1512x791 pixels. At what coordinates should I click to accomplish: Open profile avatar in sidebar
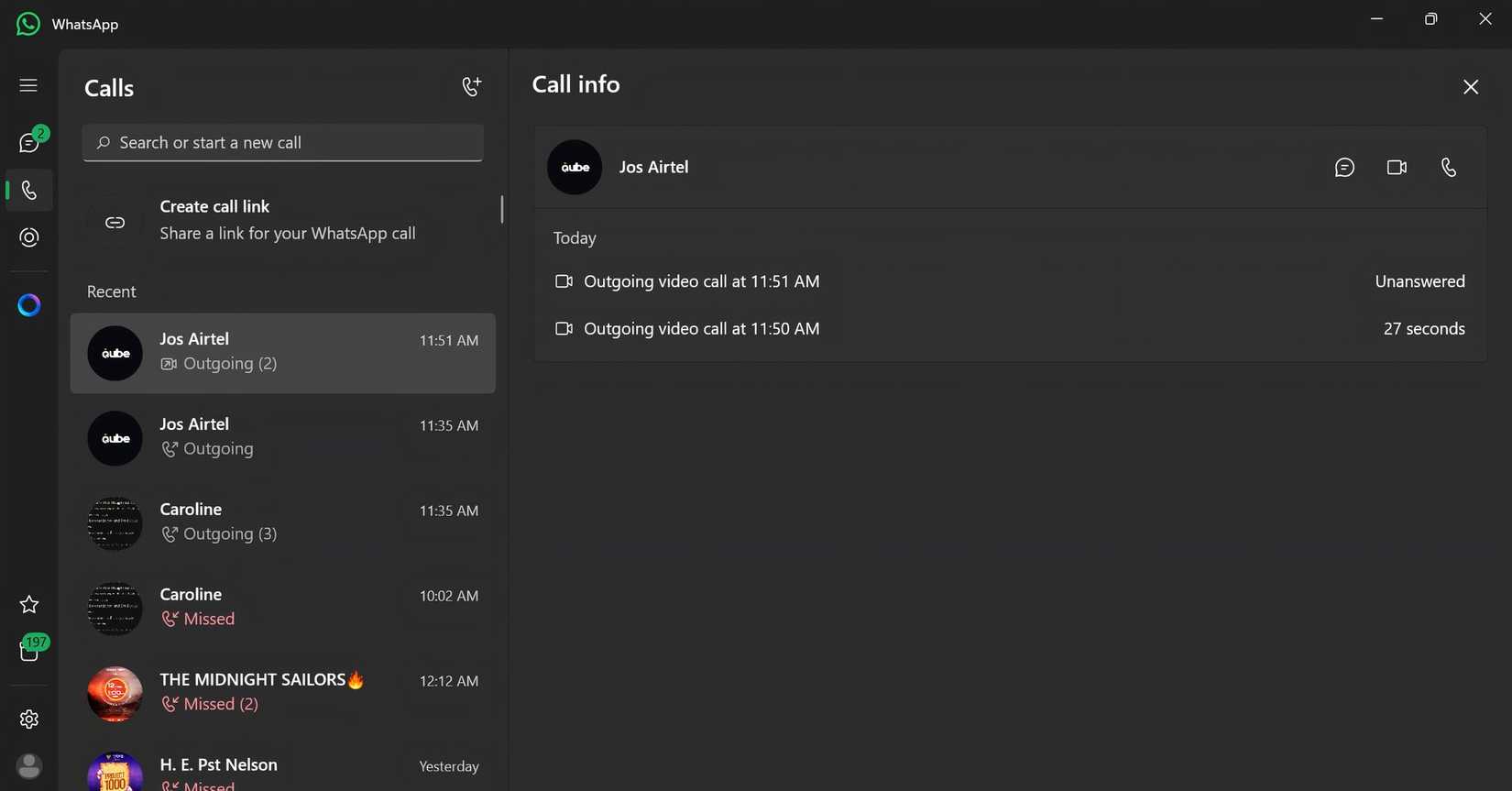29,765
